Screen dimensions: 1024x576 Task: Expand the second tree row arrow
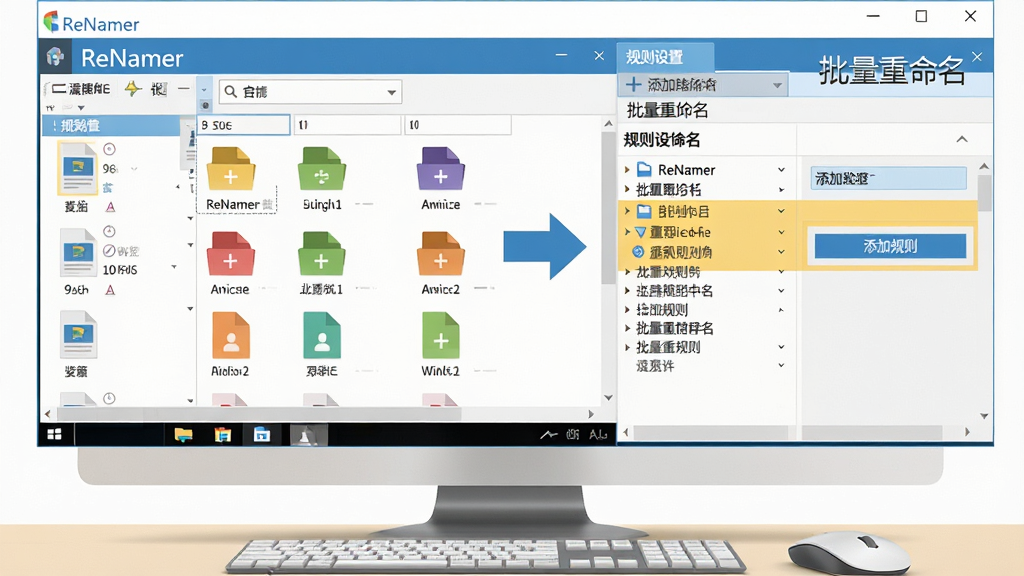(x=627, y=189)
